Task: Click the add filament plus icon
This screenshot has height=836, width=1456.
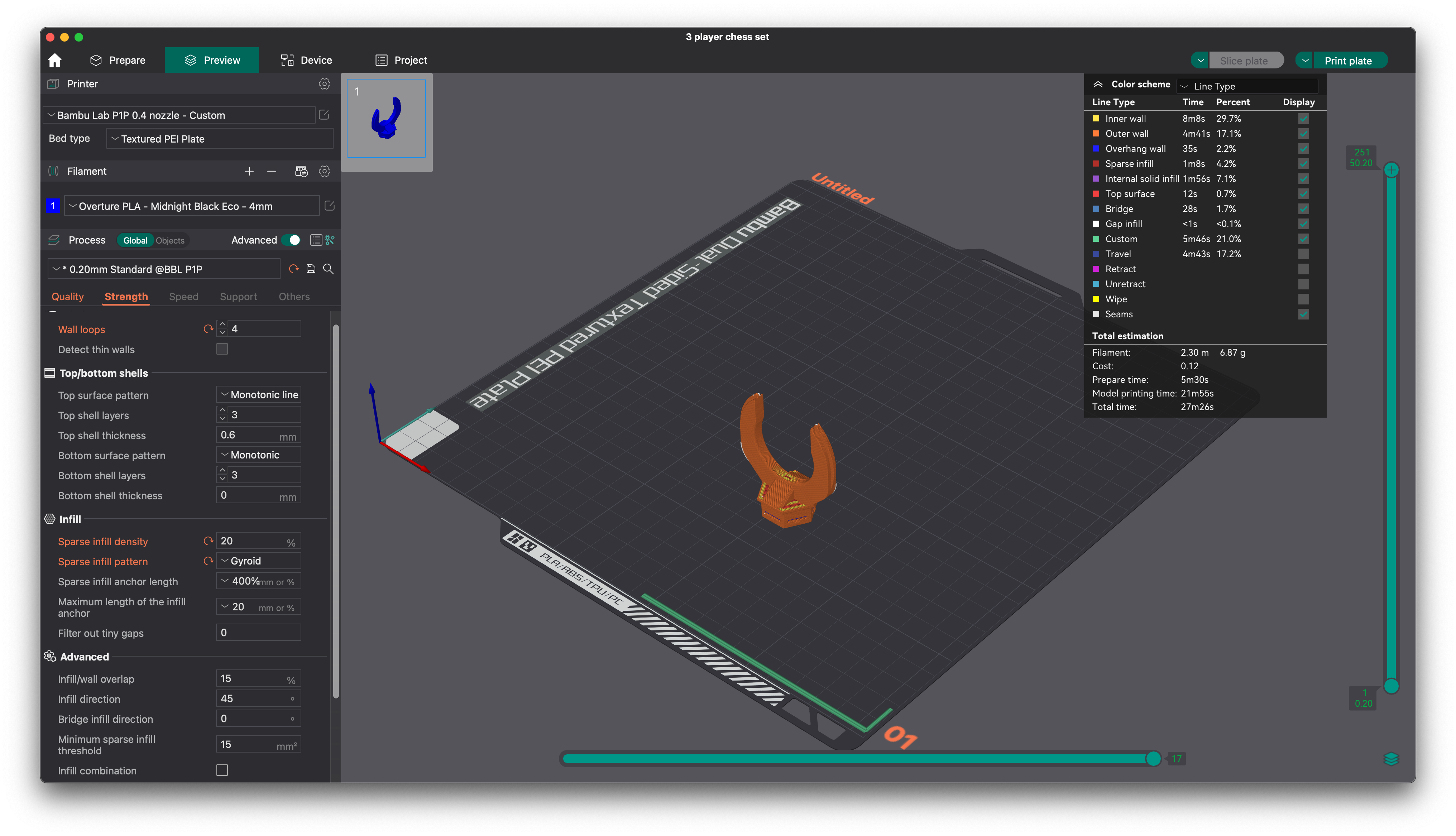Action: coord(249,171)
